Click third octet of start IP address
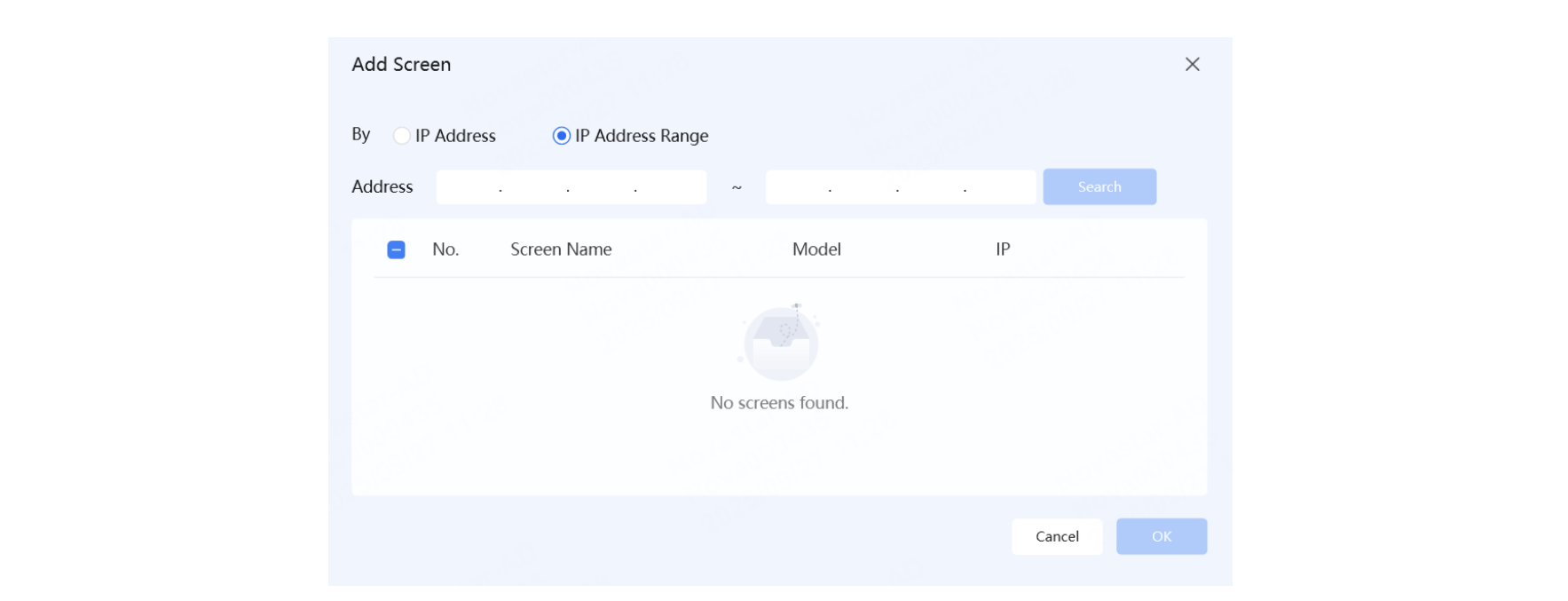Screen dimensions: 1568x601 (x=602, y=187)
